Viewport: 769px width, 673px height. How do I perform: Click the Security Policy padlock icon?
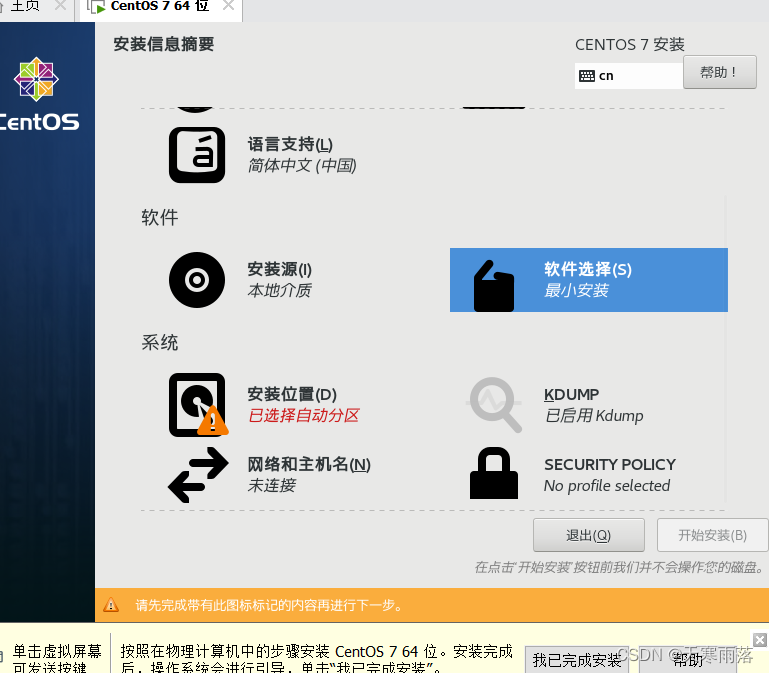tap(493, 473)
